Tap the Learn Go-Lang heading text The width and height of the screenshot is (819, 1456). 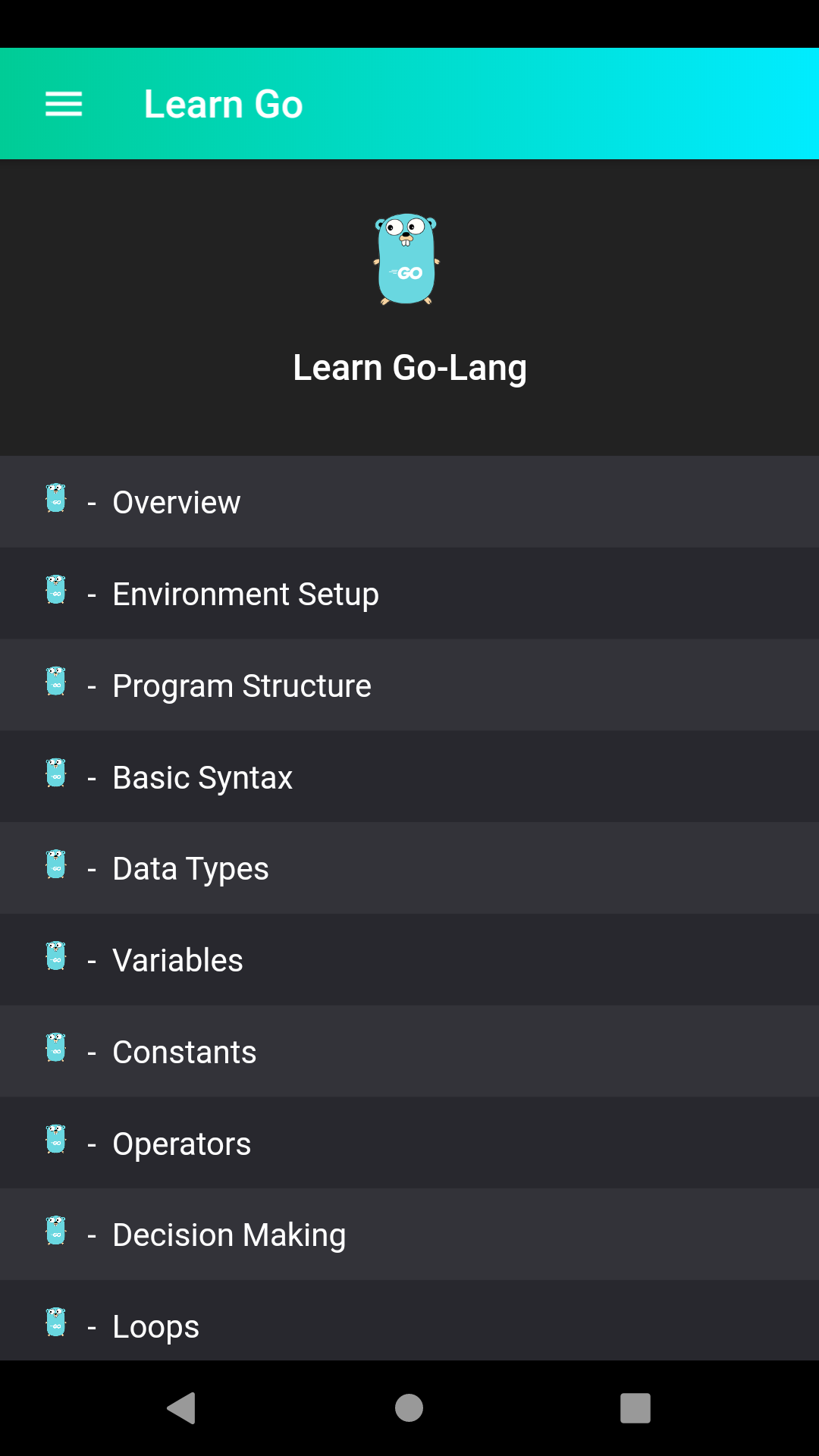point(409,367)
